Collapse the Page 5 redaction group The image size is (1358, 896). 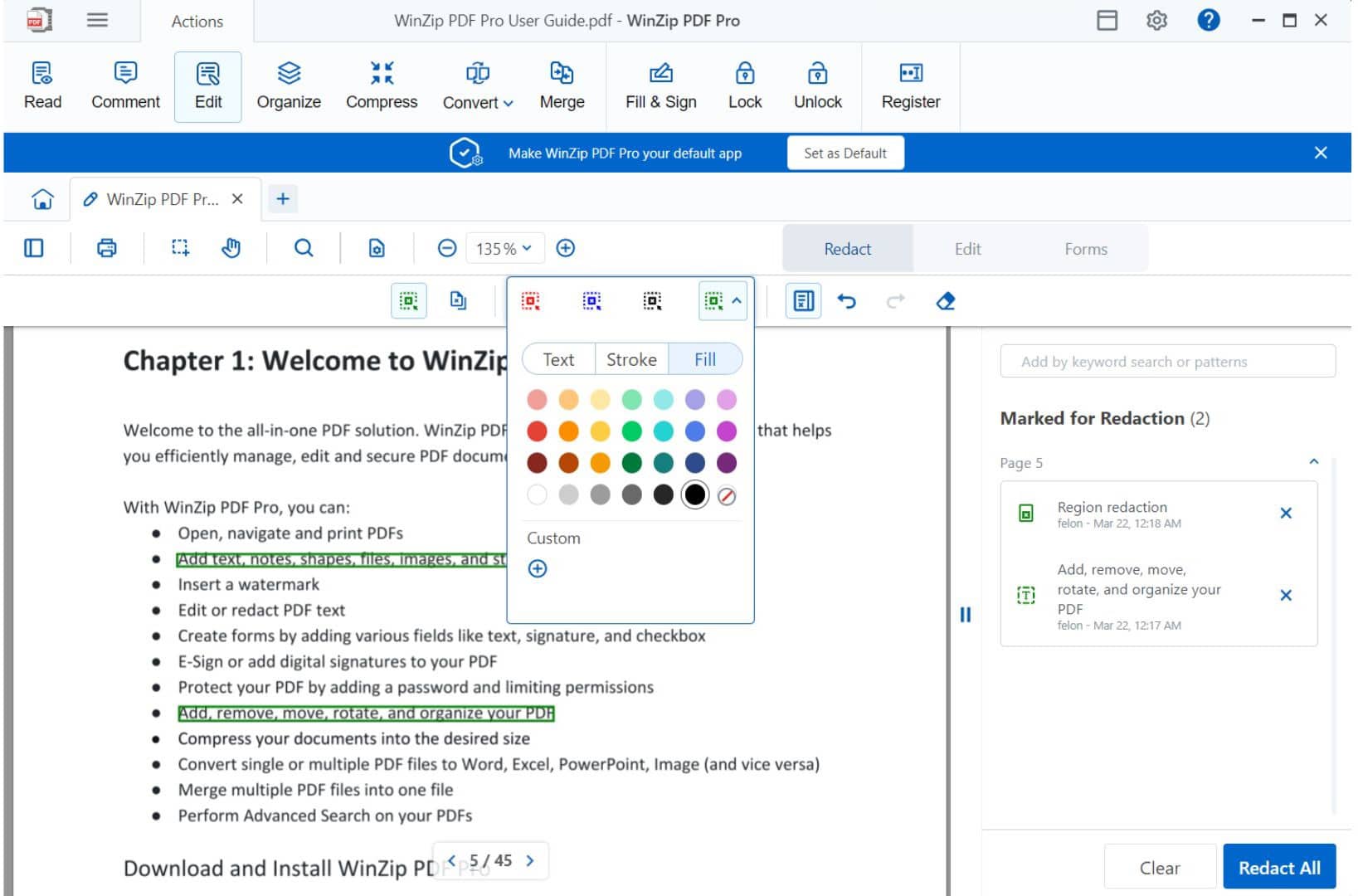[x=1313, y=462]
